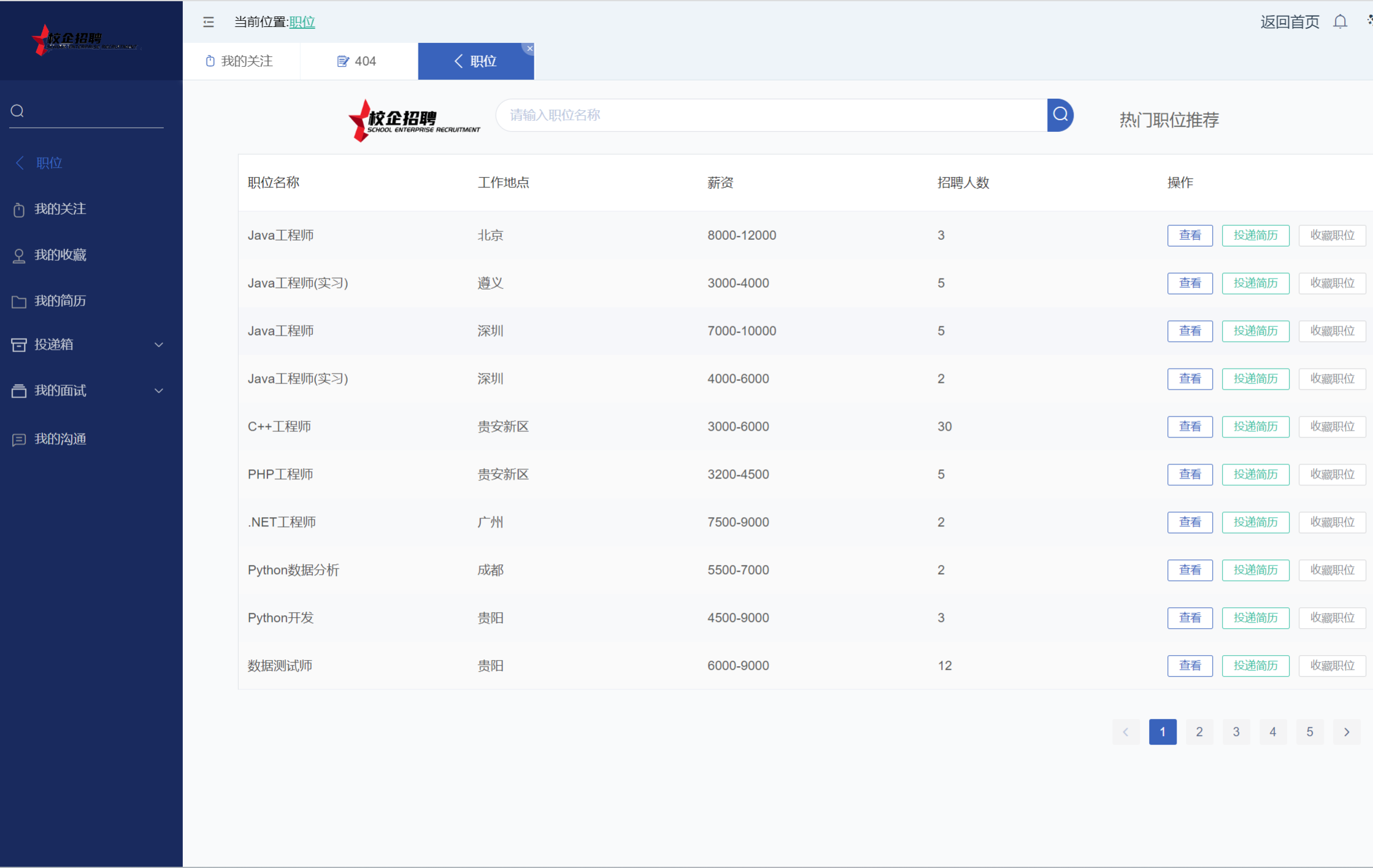Expand the 投递箱 submenu chevron
Screen dimensions: 1373x868
pos(159,345)
